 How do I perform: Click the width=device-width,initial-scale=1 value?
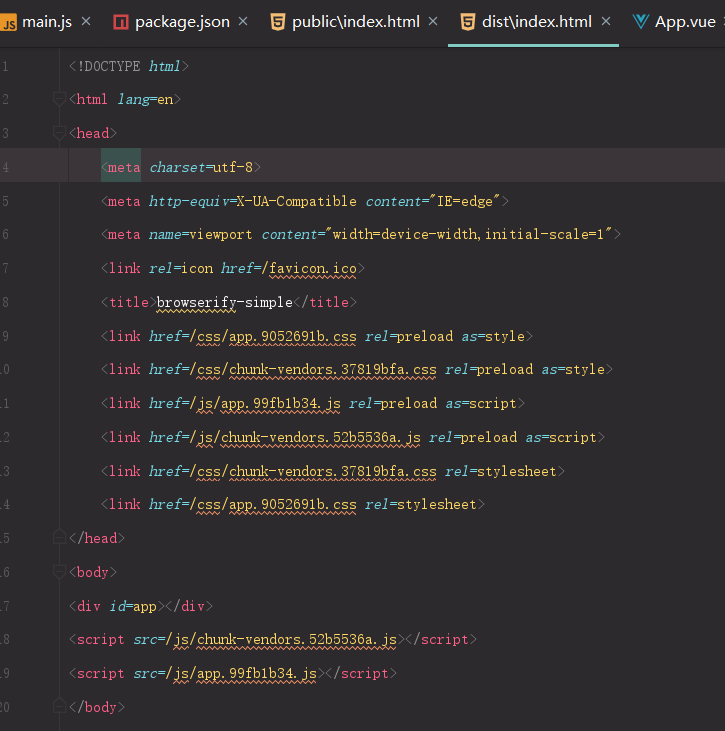[x=468, y=234]
